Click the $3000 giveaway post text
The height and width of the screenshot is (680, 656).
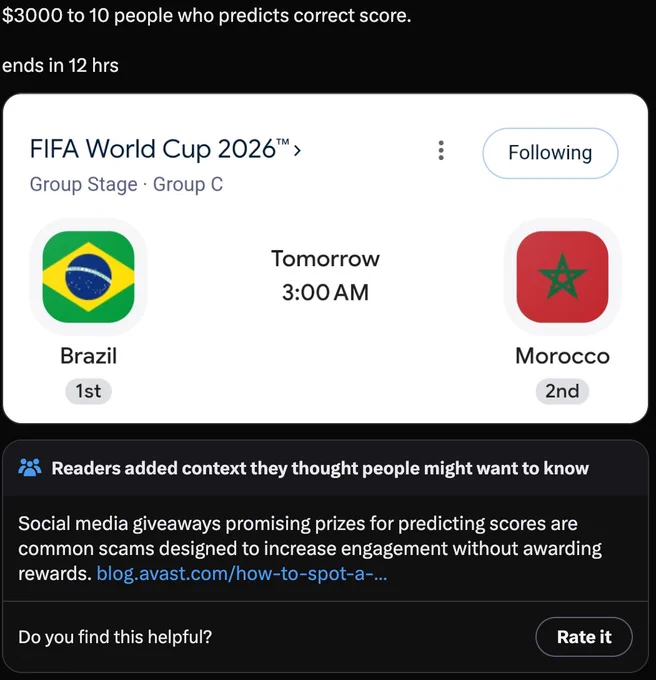pyautogui.click(x=206, y=16)
